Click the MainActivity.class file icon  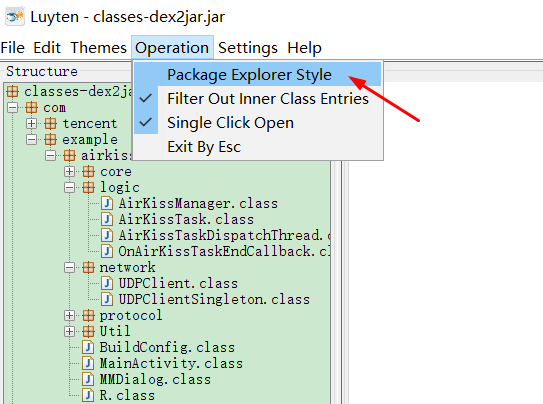point(88,363)
